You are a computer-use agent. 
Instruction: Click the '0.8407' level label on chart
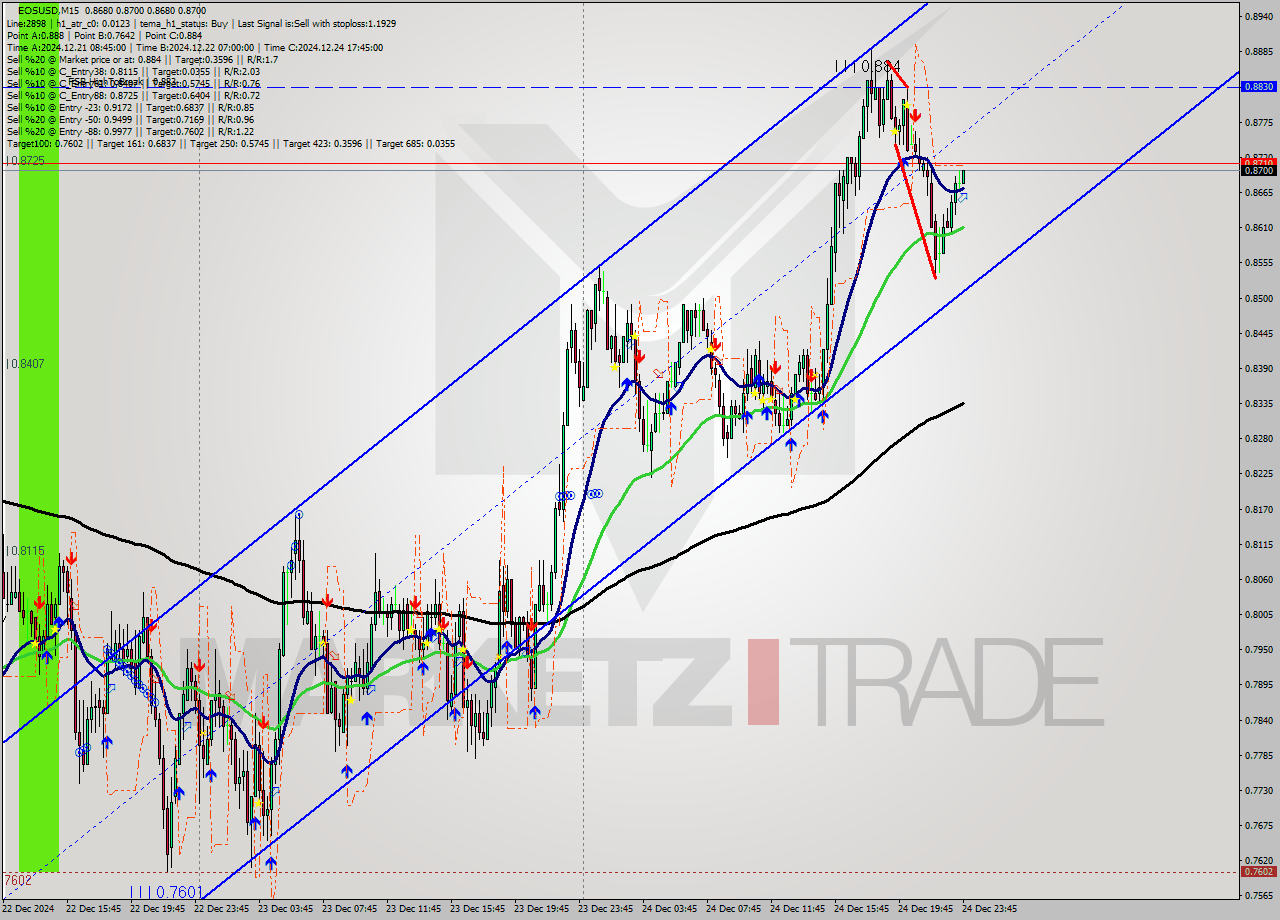point(25,364)
